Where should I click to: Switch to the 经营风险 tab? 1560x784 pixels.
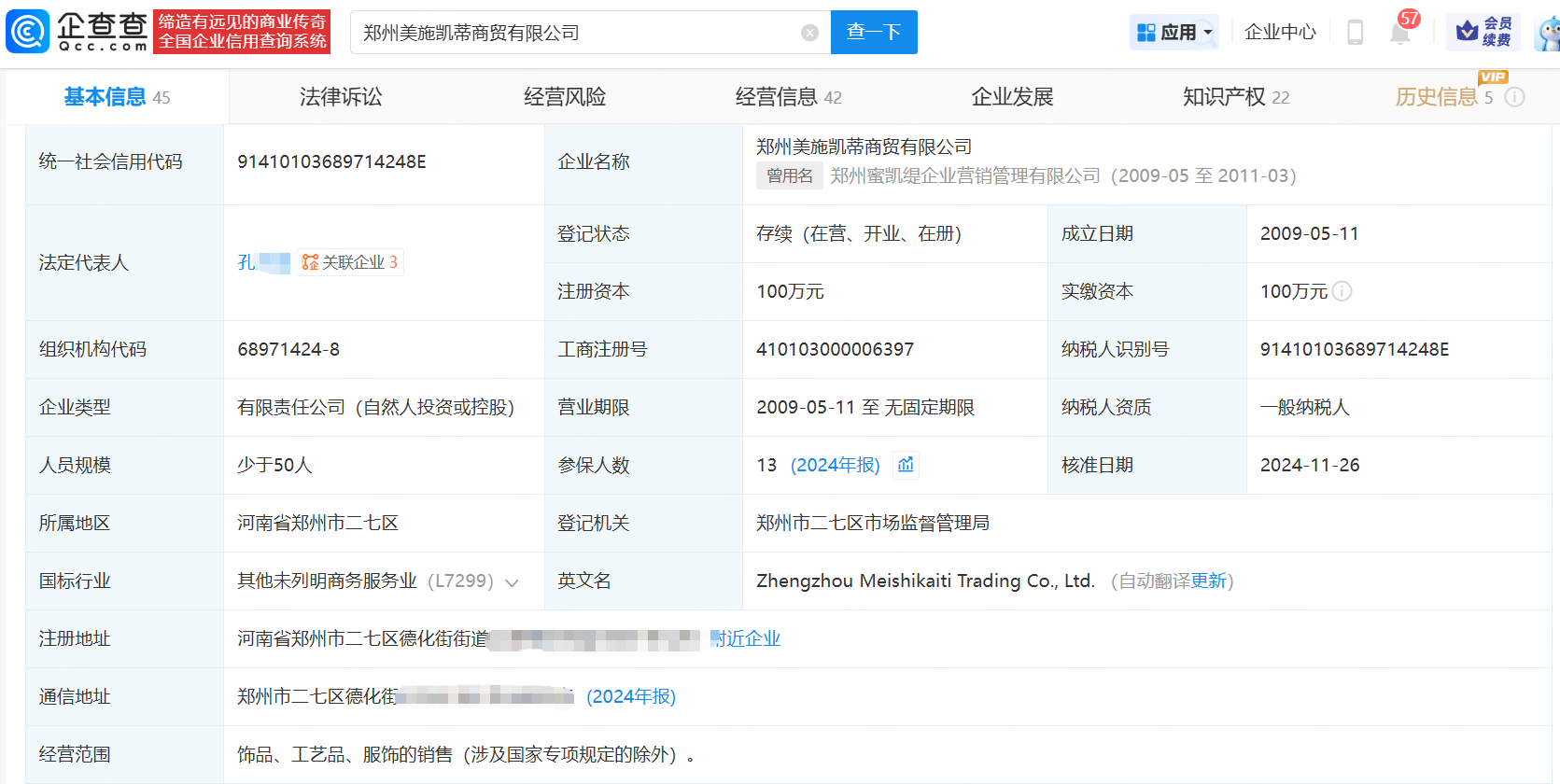(x=565, y=97)
